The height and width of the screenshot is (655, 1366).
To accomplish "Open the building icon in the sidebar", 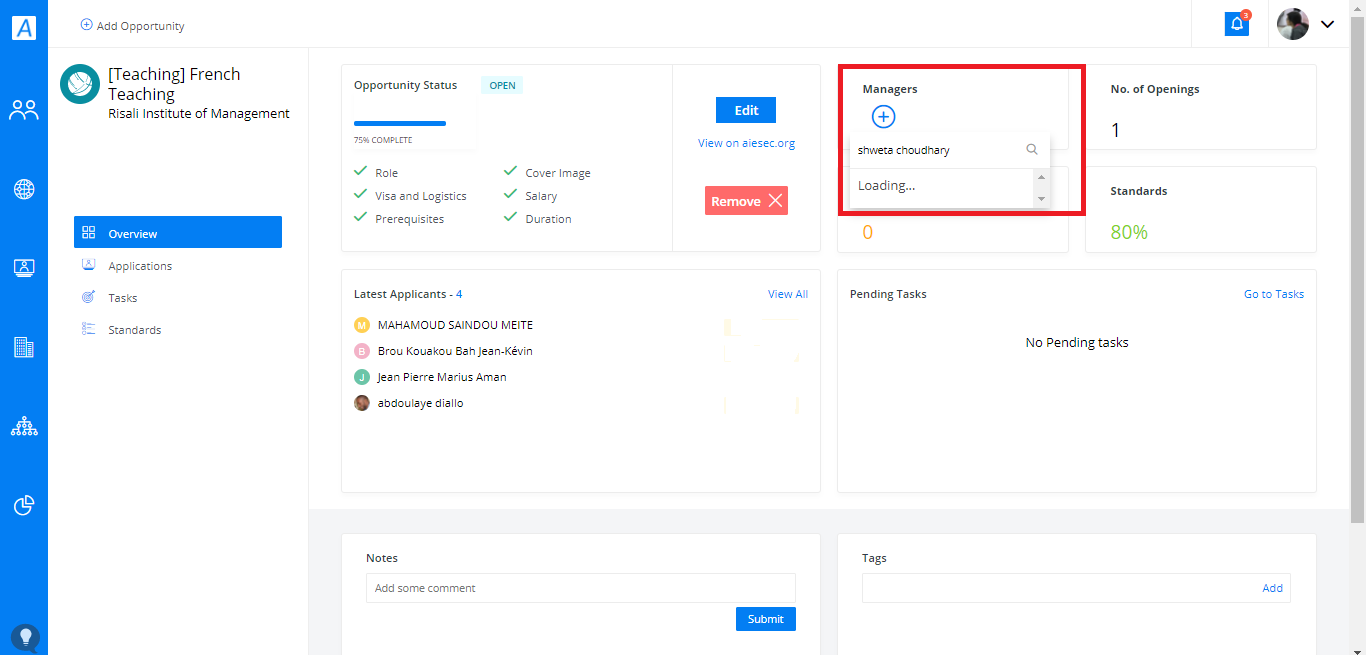I will point(24,347).
